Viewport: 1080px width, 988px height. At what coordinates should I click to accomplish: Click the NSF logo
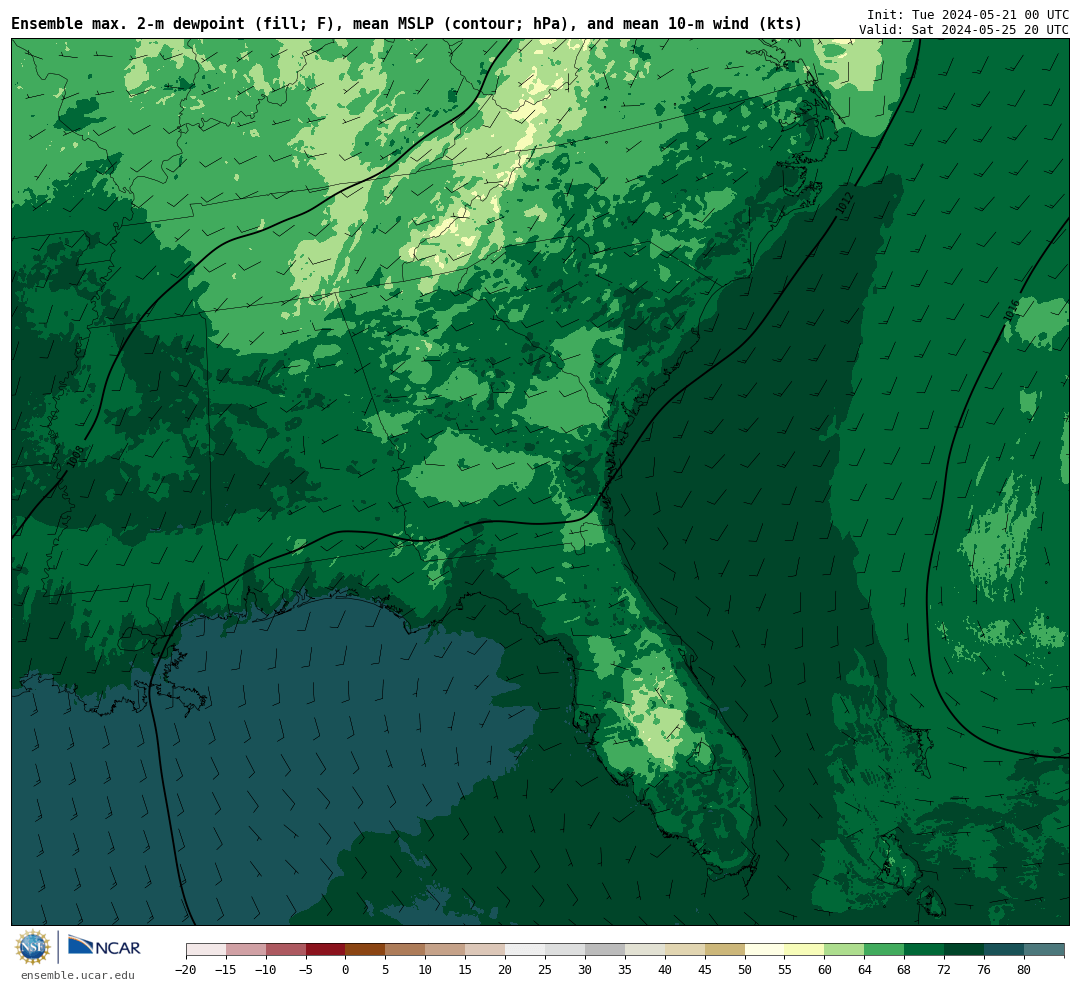click(x=33, y=947)
